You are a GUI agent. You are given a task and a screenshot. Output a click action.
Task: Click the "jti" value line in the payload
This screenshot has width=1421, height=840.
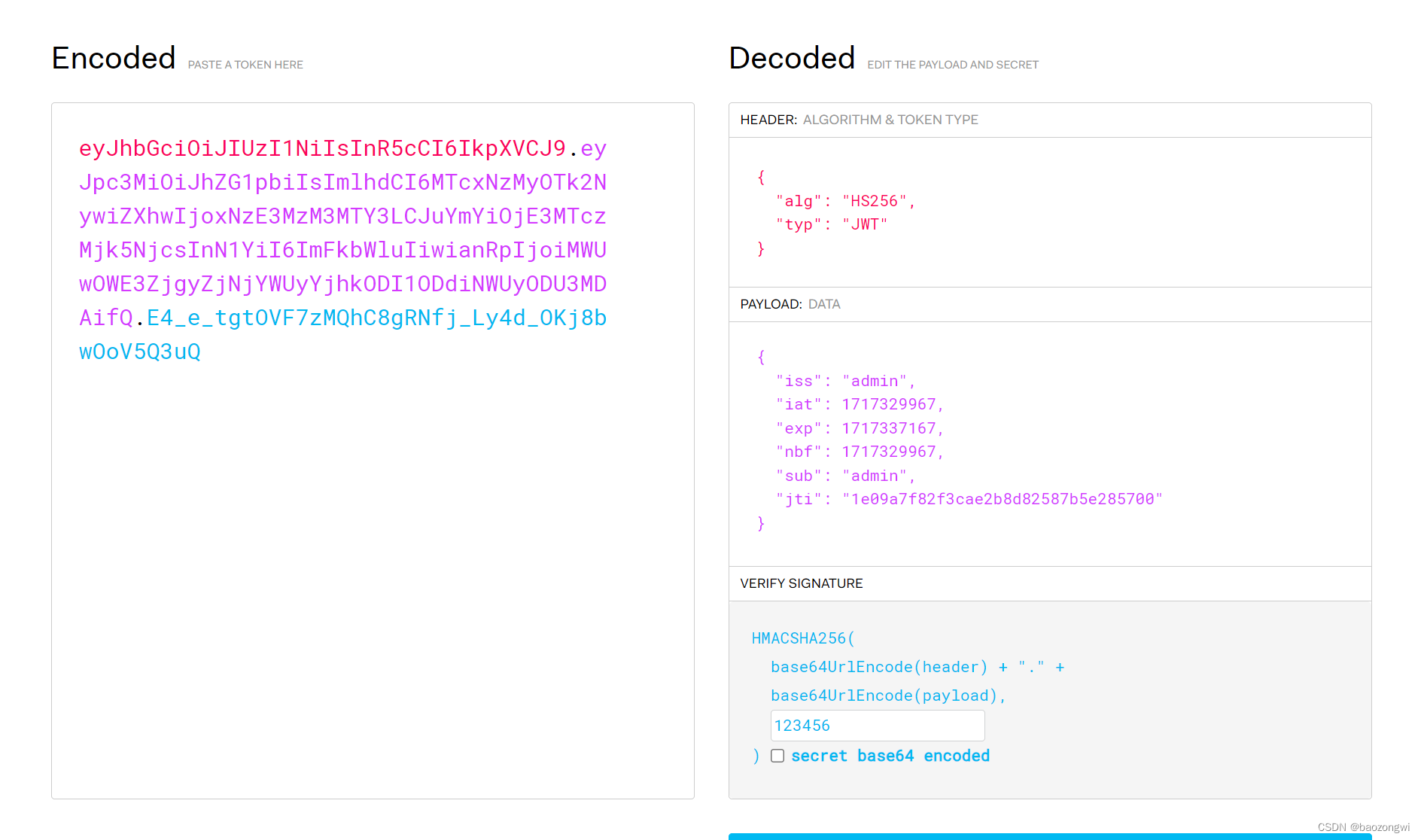point(969,499)
